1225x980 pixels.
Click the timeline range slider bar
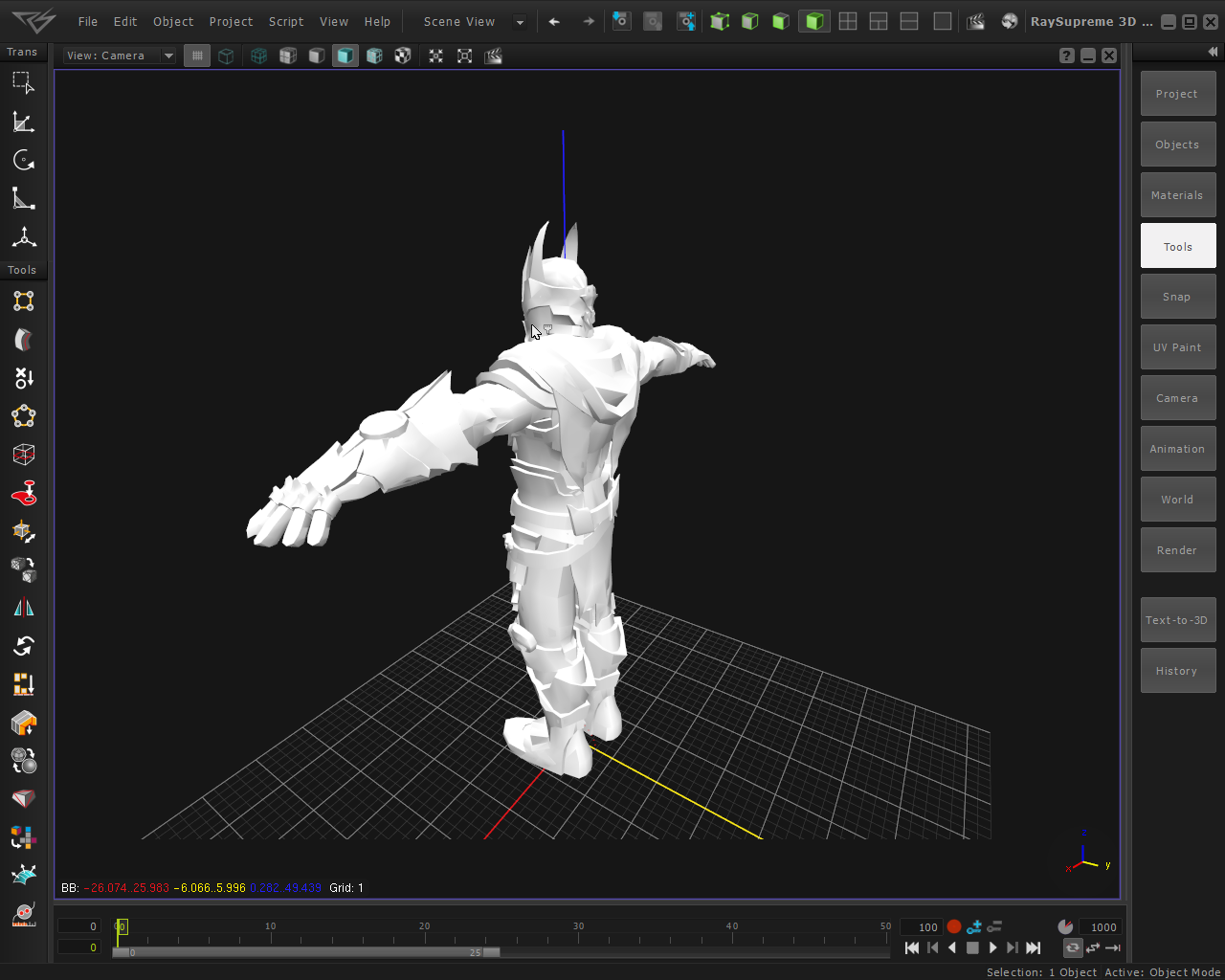tap(304, 952)
